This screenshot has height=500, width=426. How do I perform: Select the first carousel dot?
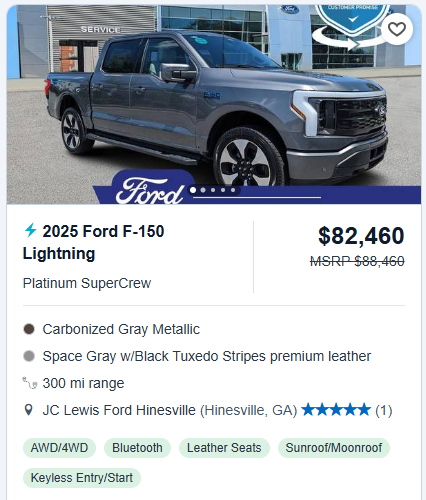click(x=193, y=190)
